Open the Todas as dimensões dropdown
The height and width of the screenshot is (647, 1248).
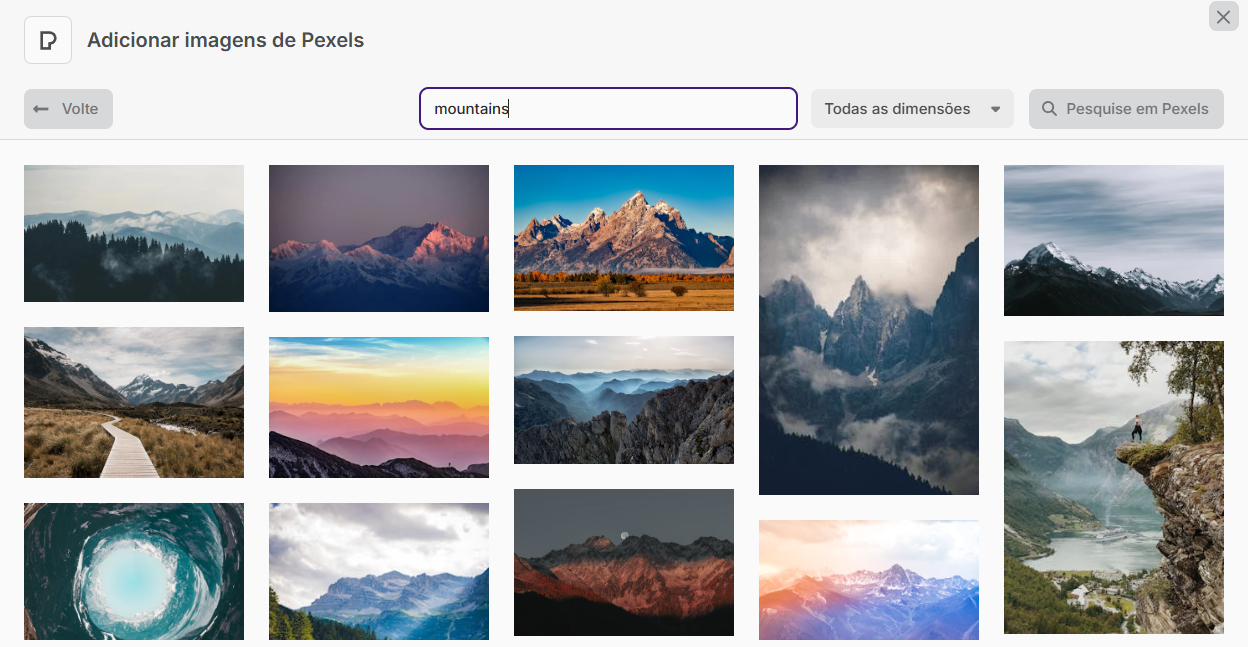912,109
